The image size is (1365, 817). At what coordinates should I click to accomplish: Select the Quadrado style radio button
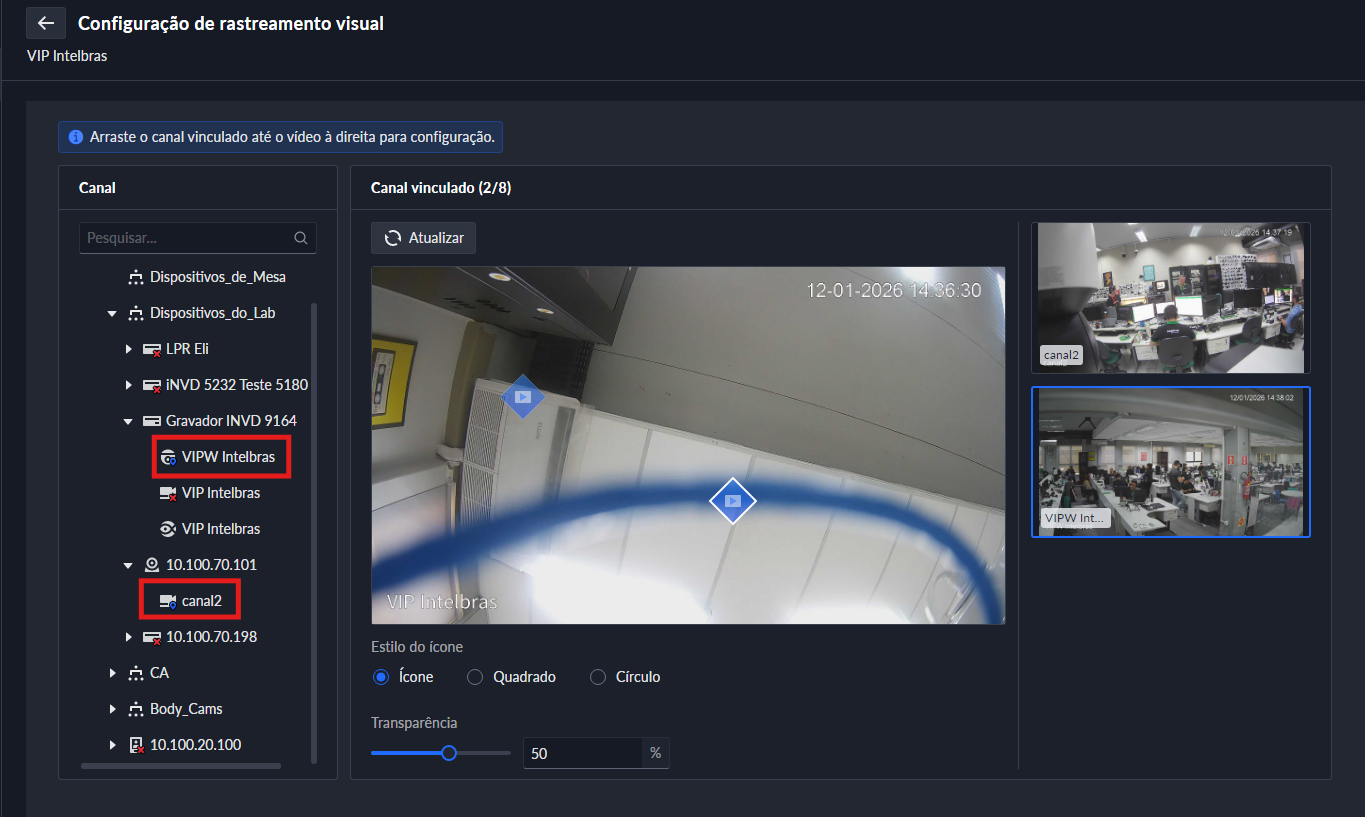pyautogui.click(x=475, y=677)
